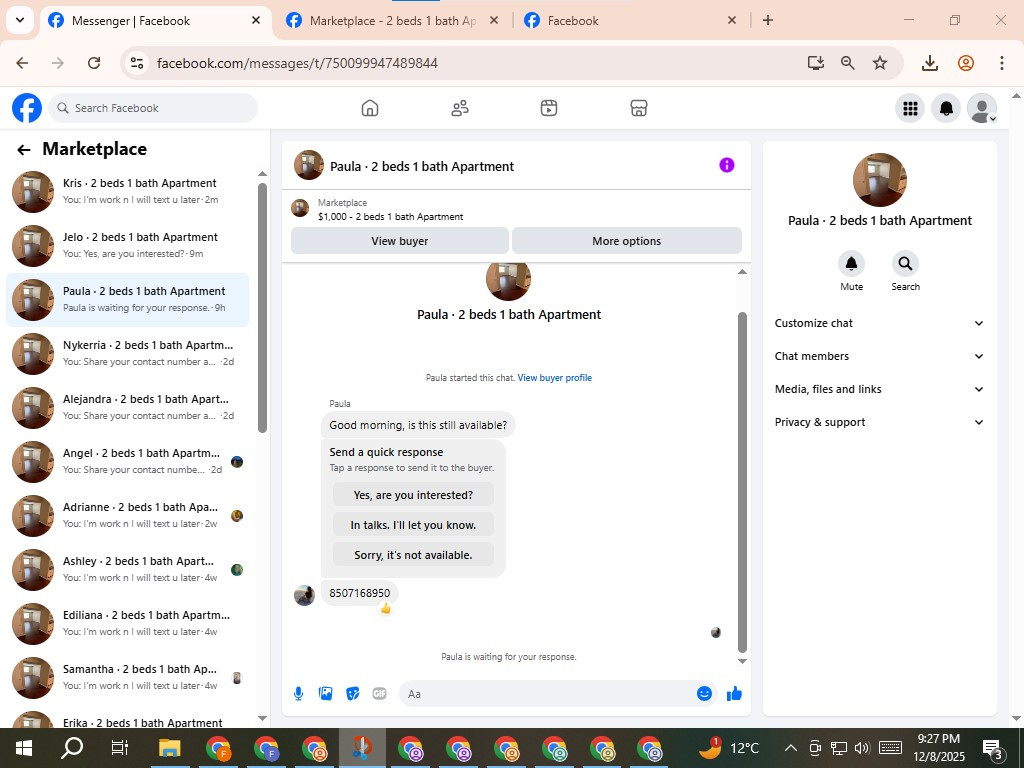Open the Reels video icon
Screen dimensions: 1024x768
click(549, 108)
